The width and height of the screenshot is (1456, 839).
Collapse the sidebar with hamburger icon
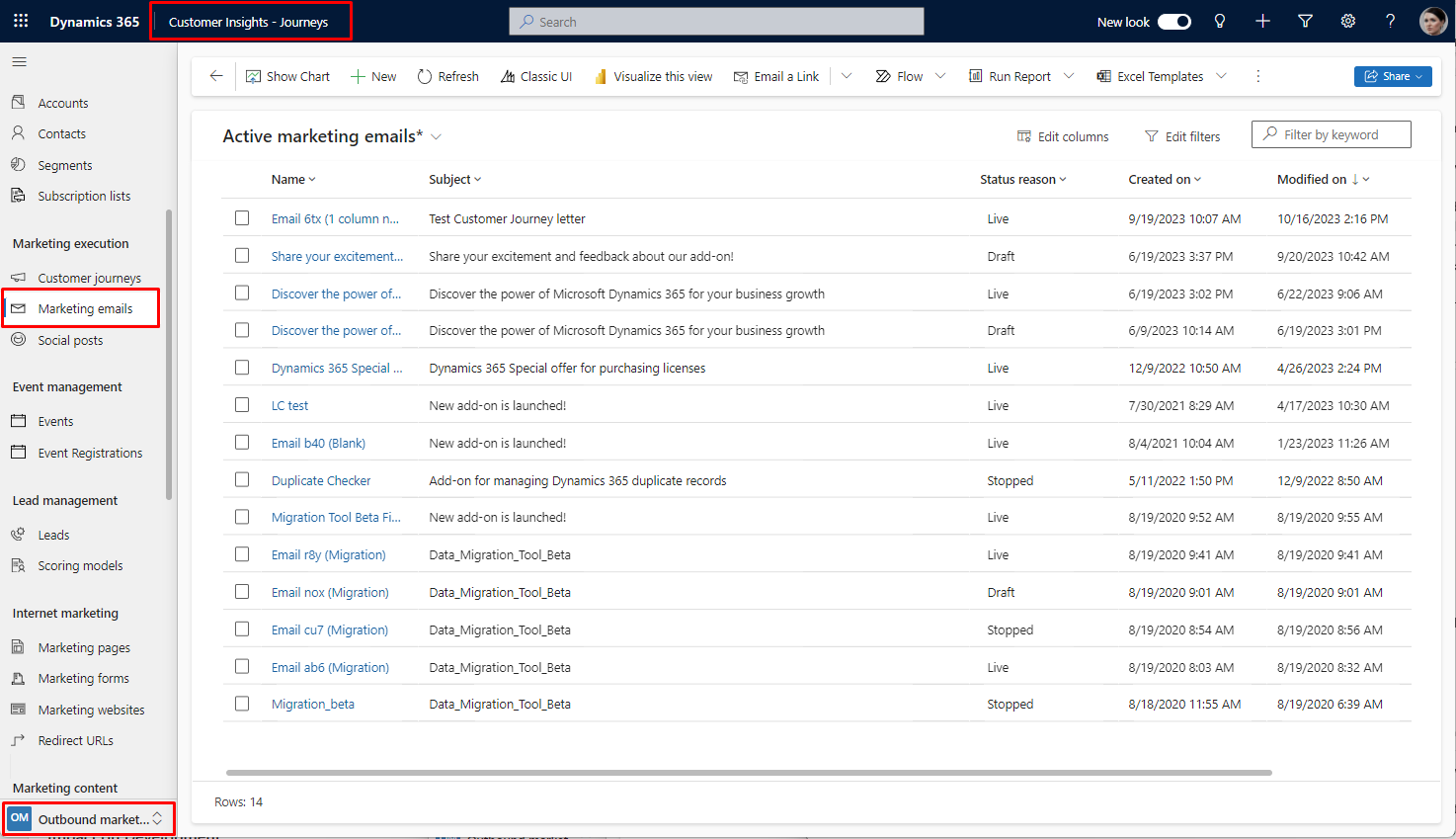[19, 62]
